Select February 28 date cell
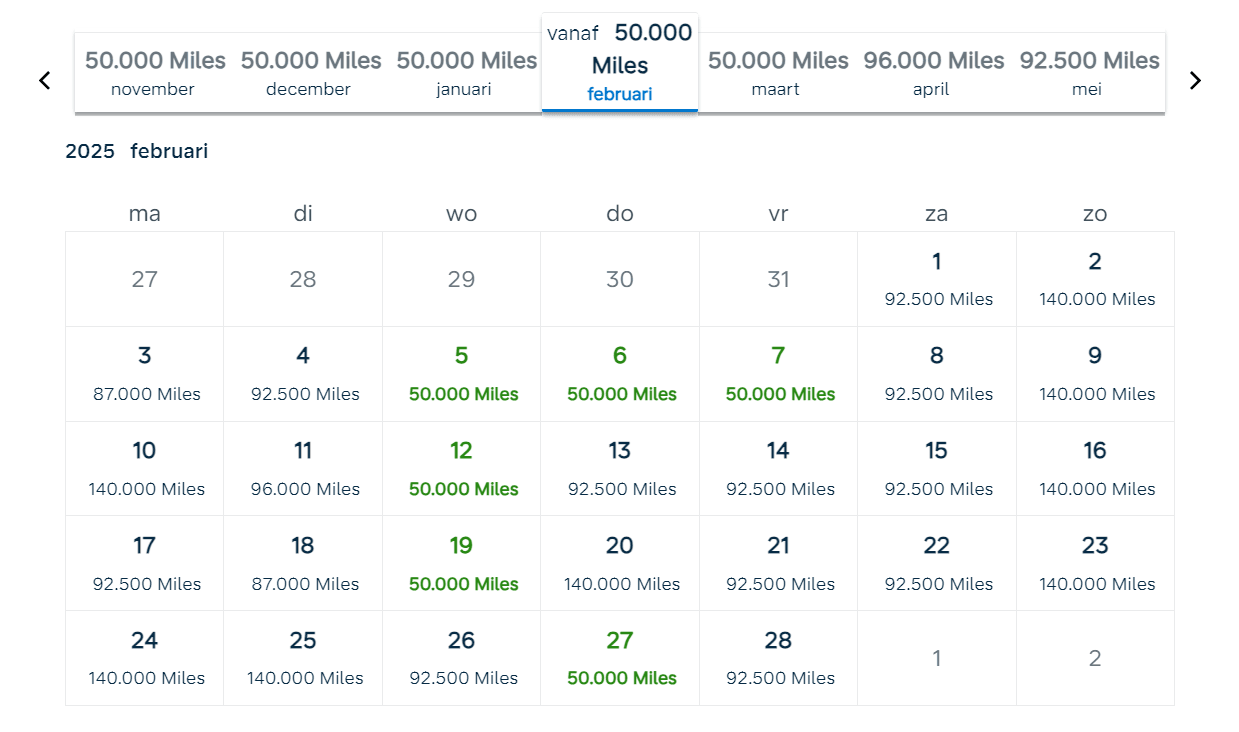 pyautogui.click(x=778, y=658)
